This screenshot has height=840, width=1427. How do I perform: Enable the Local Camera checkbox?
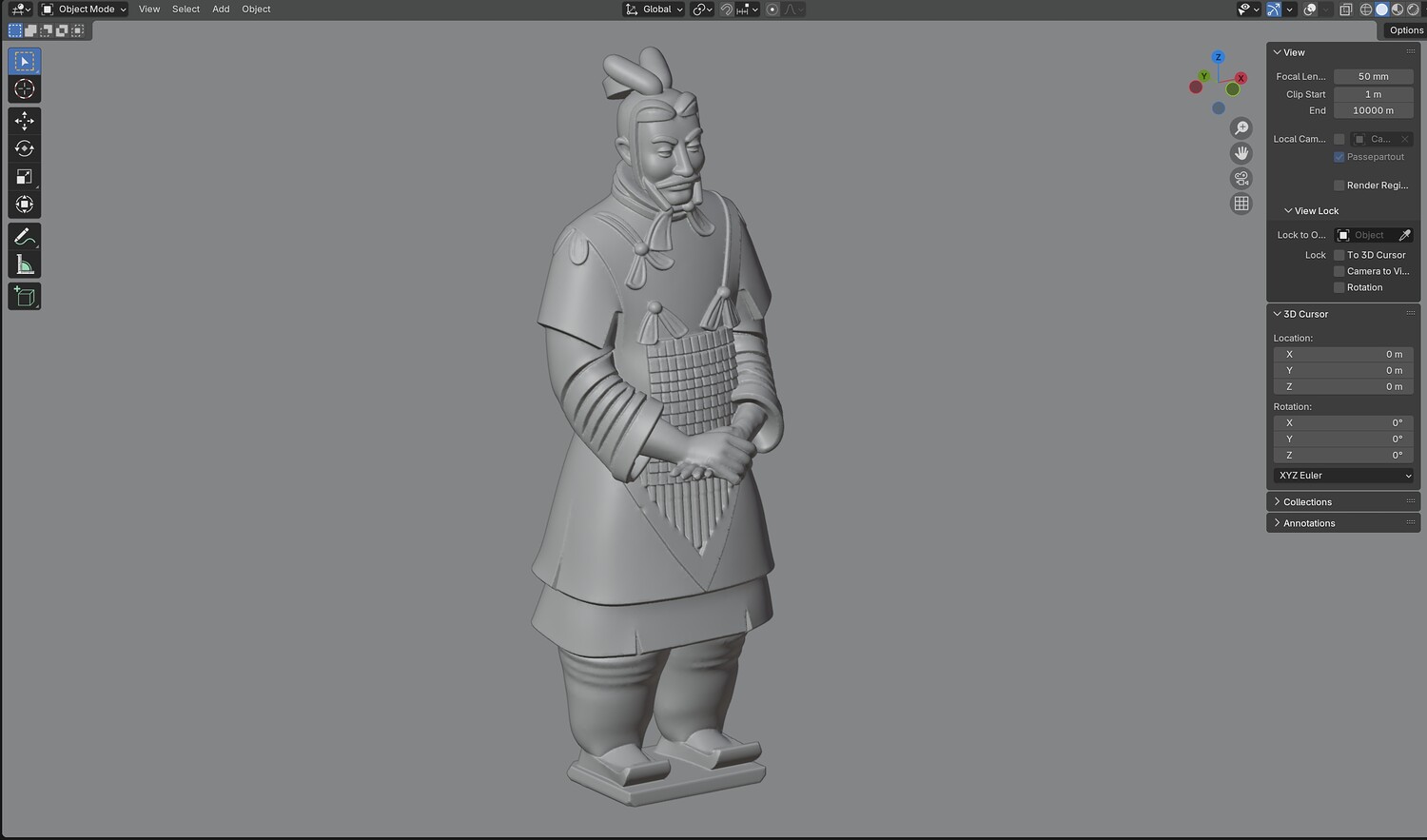(x=1339, y=139)
